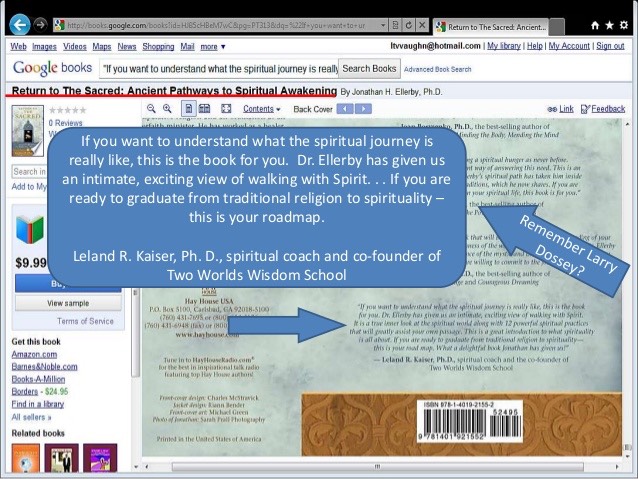The width and height of the screenshot is (638, 479).
Task: Open the first orange related book thumbnail
Action: click(x=26, y=458)
